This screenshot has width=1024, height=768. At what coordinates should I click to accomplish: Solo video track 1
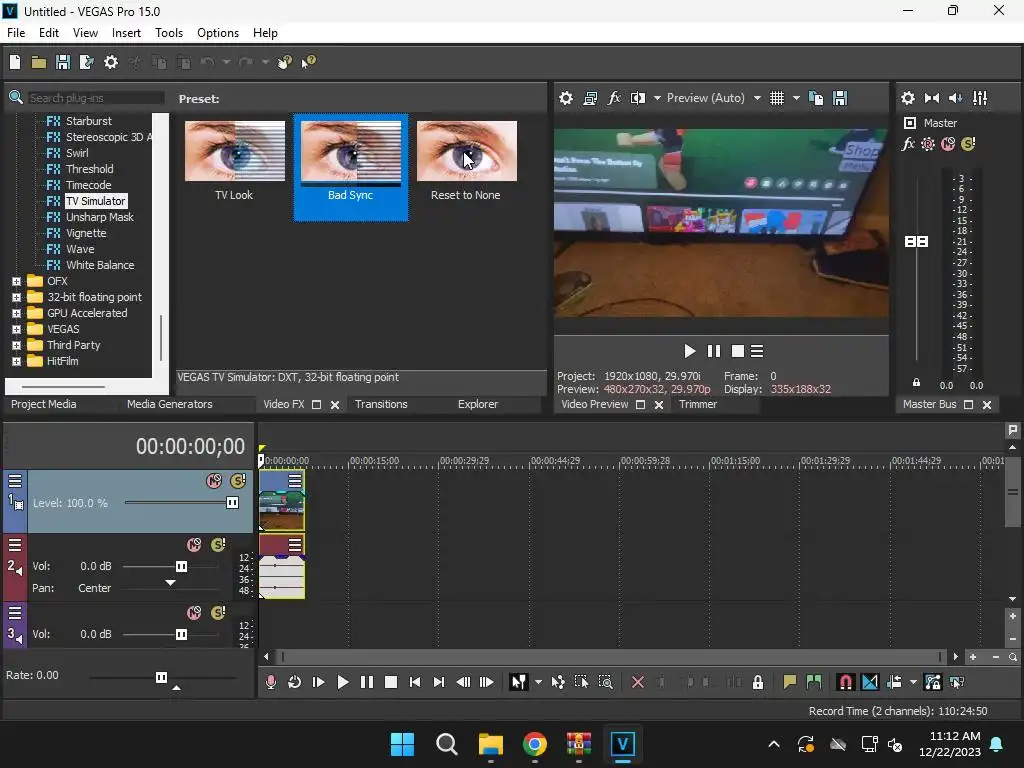coord(238,481)
